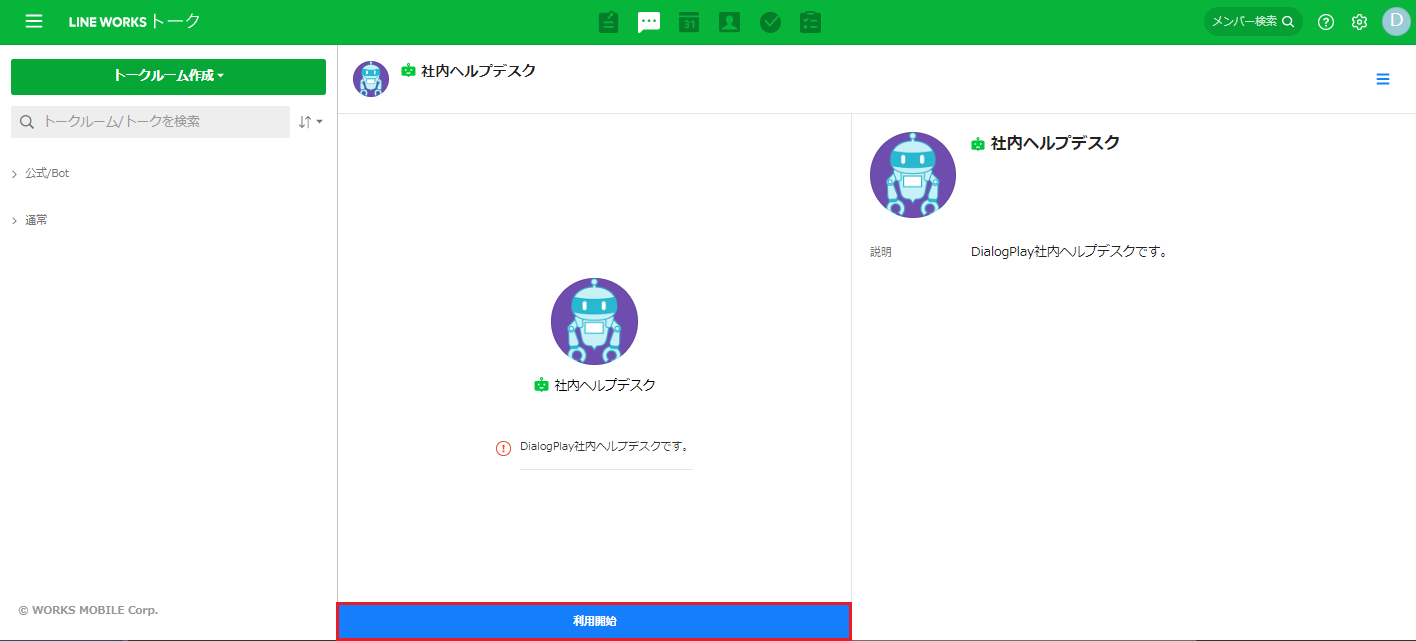Viewport: 1416px width, 641px height.
Task: Click the 社内ヘルプデスク name below the center avatar
Action: coord(605,385)
